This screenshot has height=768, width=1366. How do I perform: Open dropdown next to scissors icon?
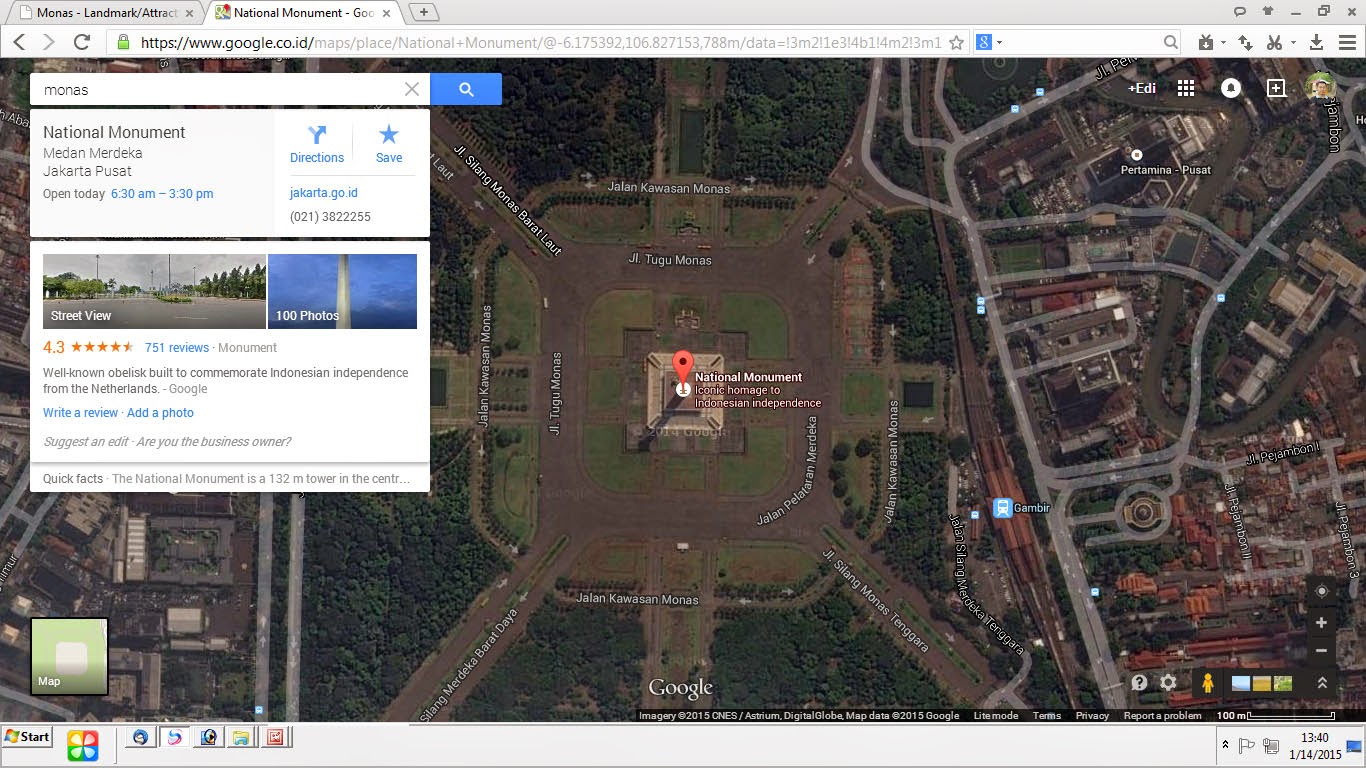click(x=1293, y=43)
